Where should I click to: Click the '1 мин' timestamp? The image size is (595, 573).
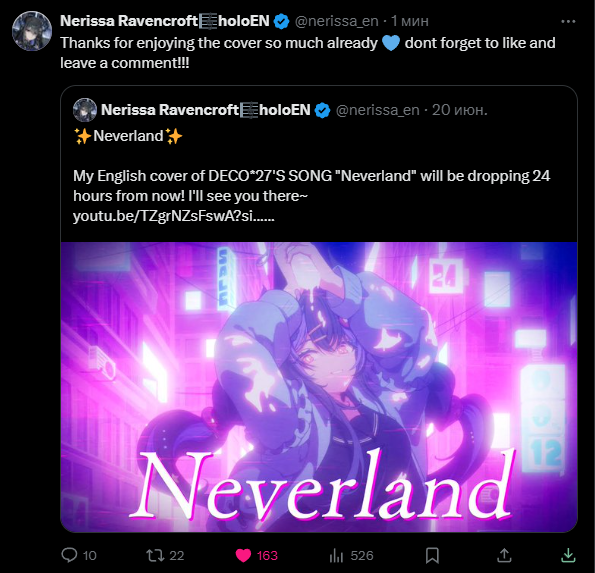[x=410, y=21]
